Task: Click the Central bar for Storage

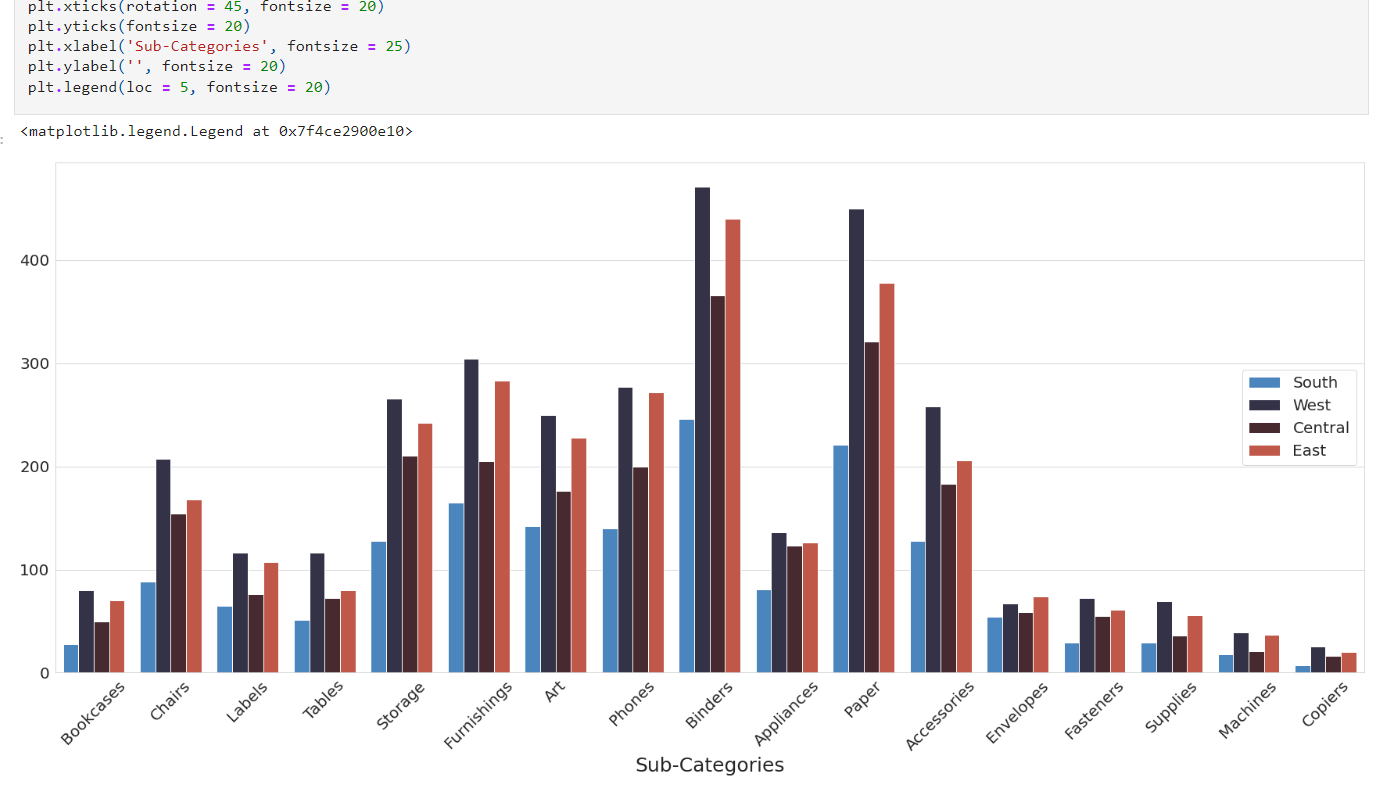Action: [x=409, y=564]
